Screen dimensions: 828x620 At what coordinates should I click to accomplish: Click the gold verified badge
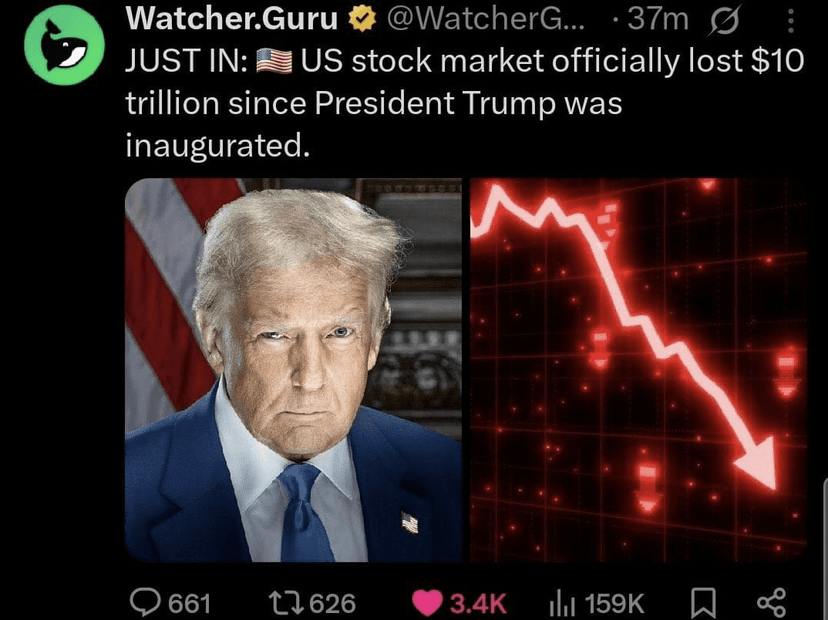tap(362, 19)
